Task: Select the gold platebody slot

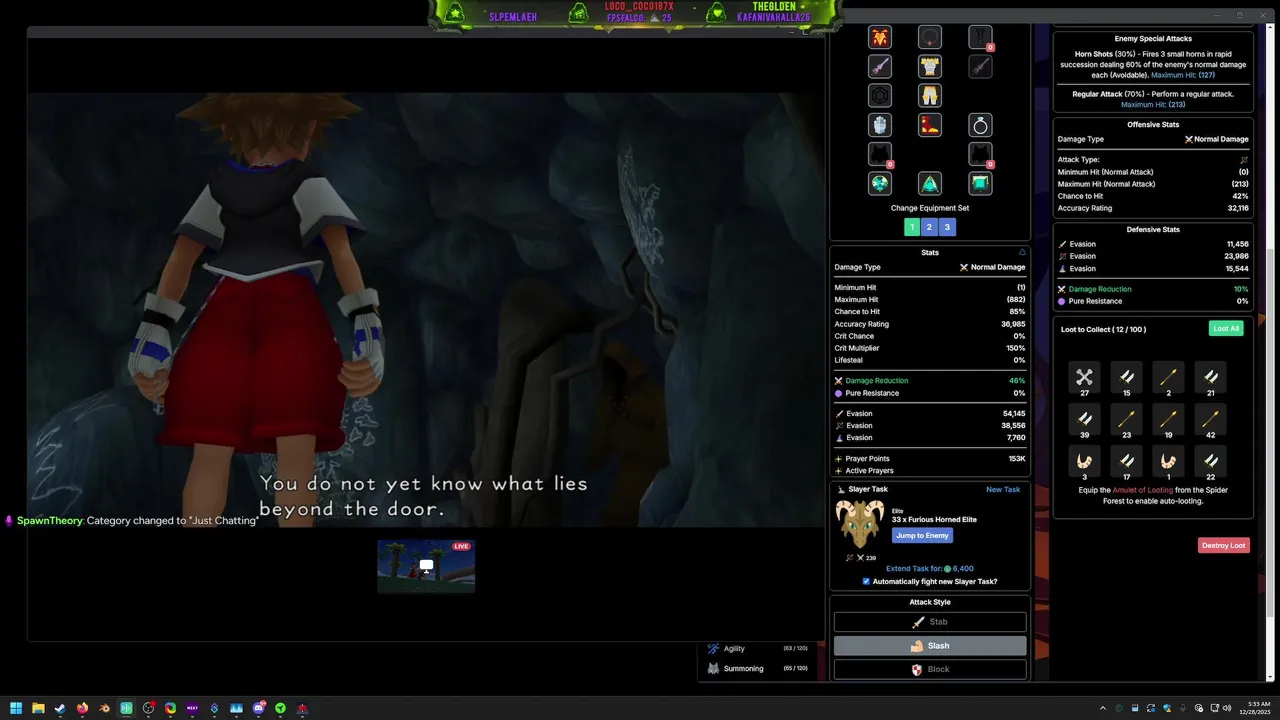Action: tap(930, 67)
